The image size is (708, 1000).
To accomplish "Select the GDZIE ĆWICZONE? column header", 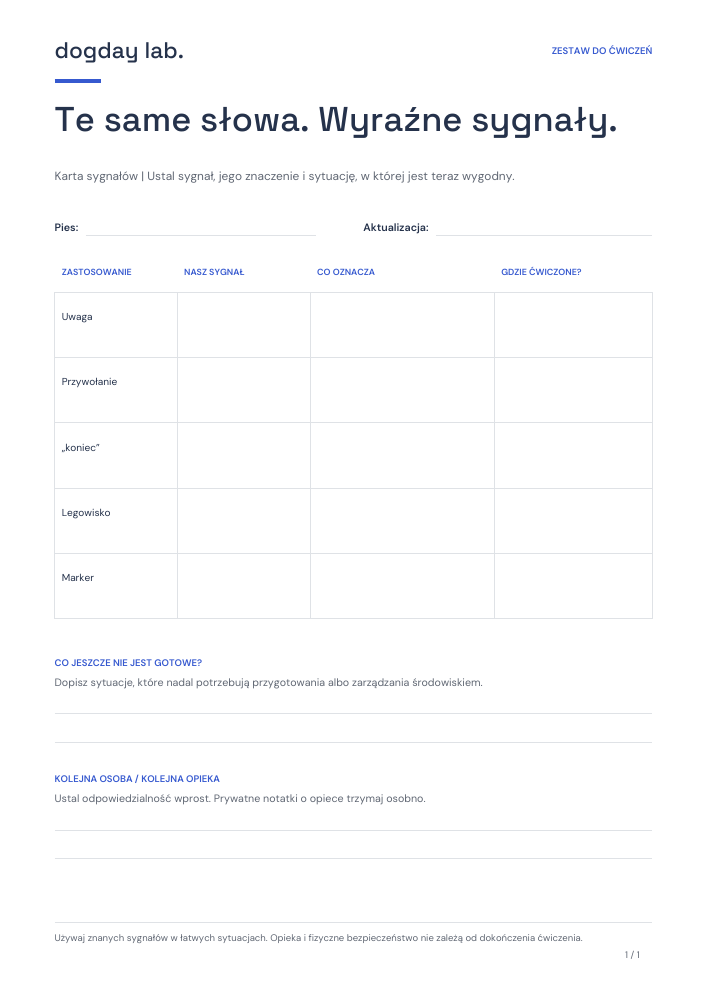I will (541, 272).
